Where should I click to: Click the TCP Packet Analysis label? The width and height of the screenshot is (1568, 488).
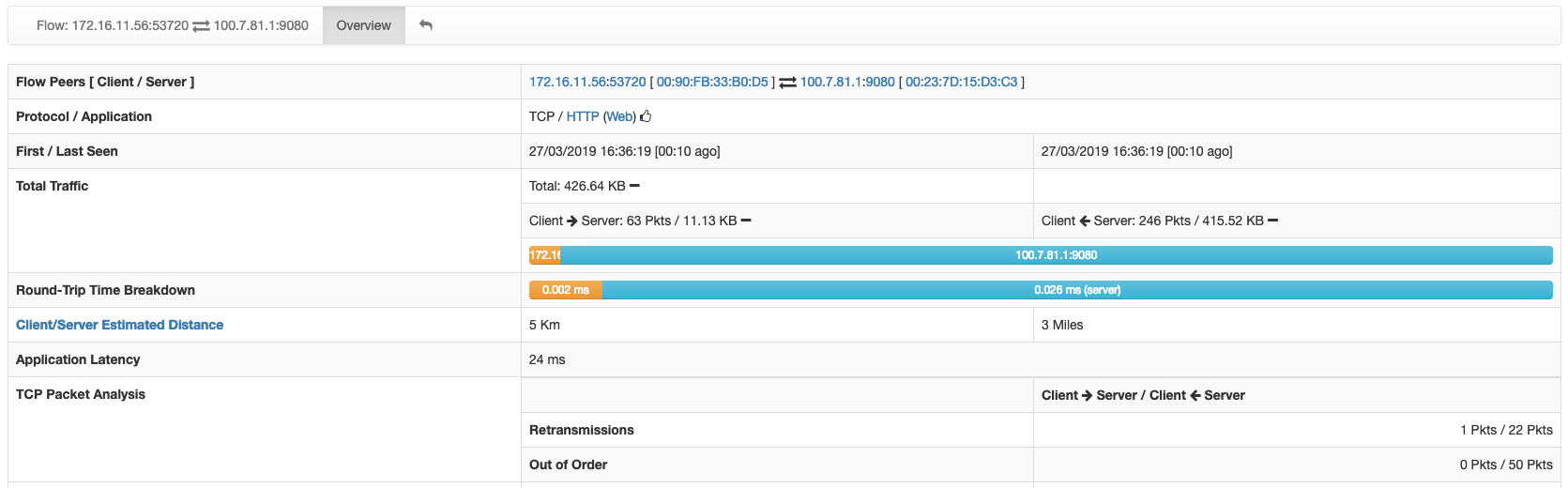click(x=81, y=394)
